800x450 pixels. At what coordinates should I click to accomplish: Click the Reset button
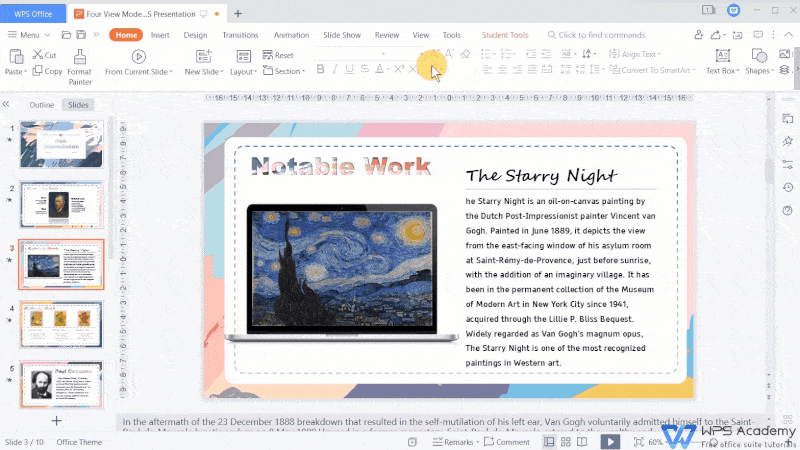(x=278, y=55)
